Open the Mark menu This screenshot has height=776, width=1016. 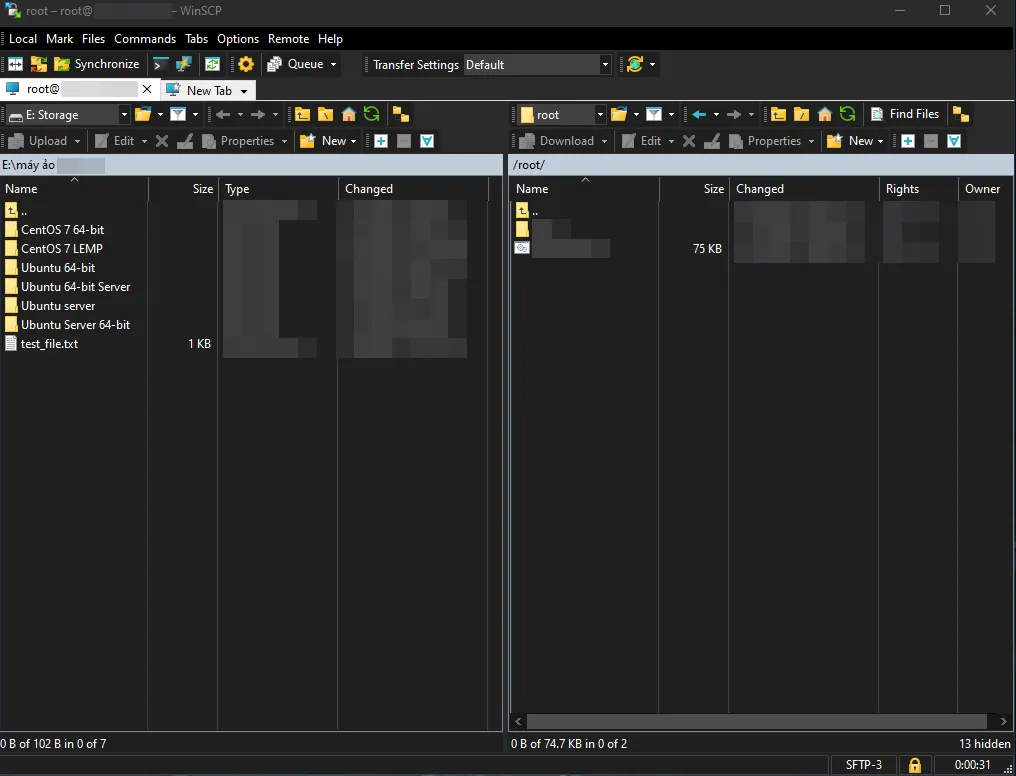pyautogui.click(x=60, y=39)
